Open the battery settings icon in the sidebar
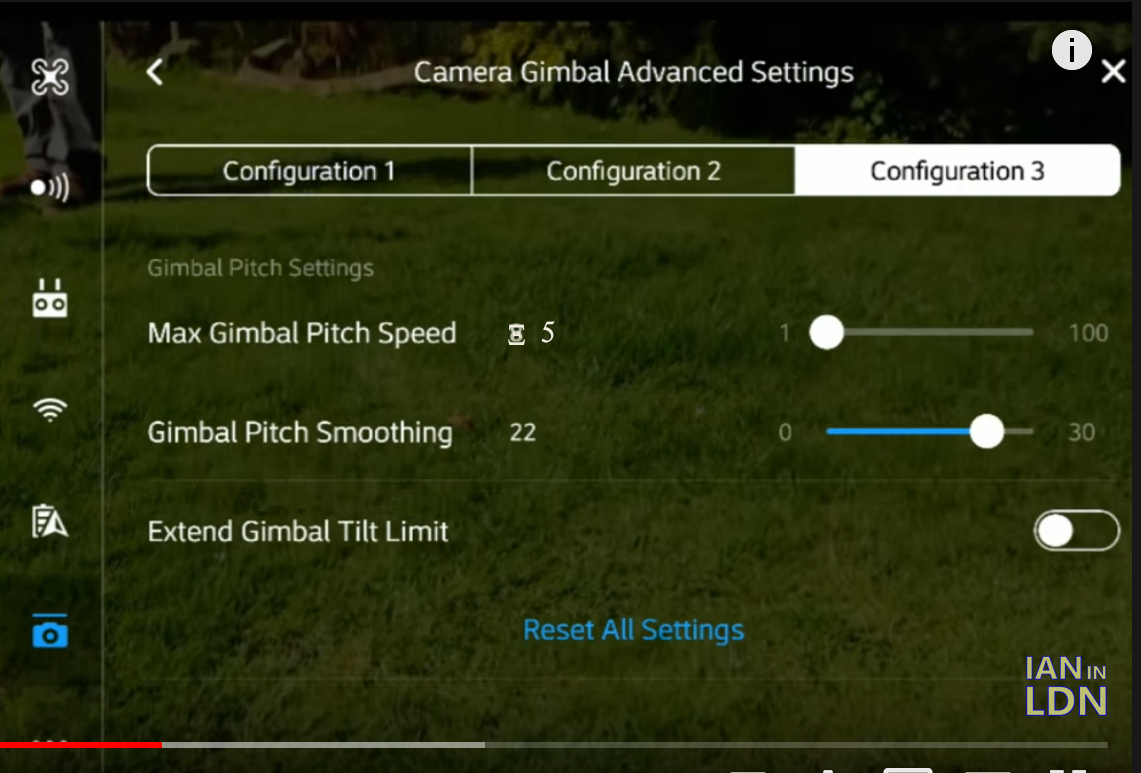This screenshot has width=1141, height=773. point(50,521)
